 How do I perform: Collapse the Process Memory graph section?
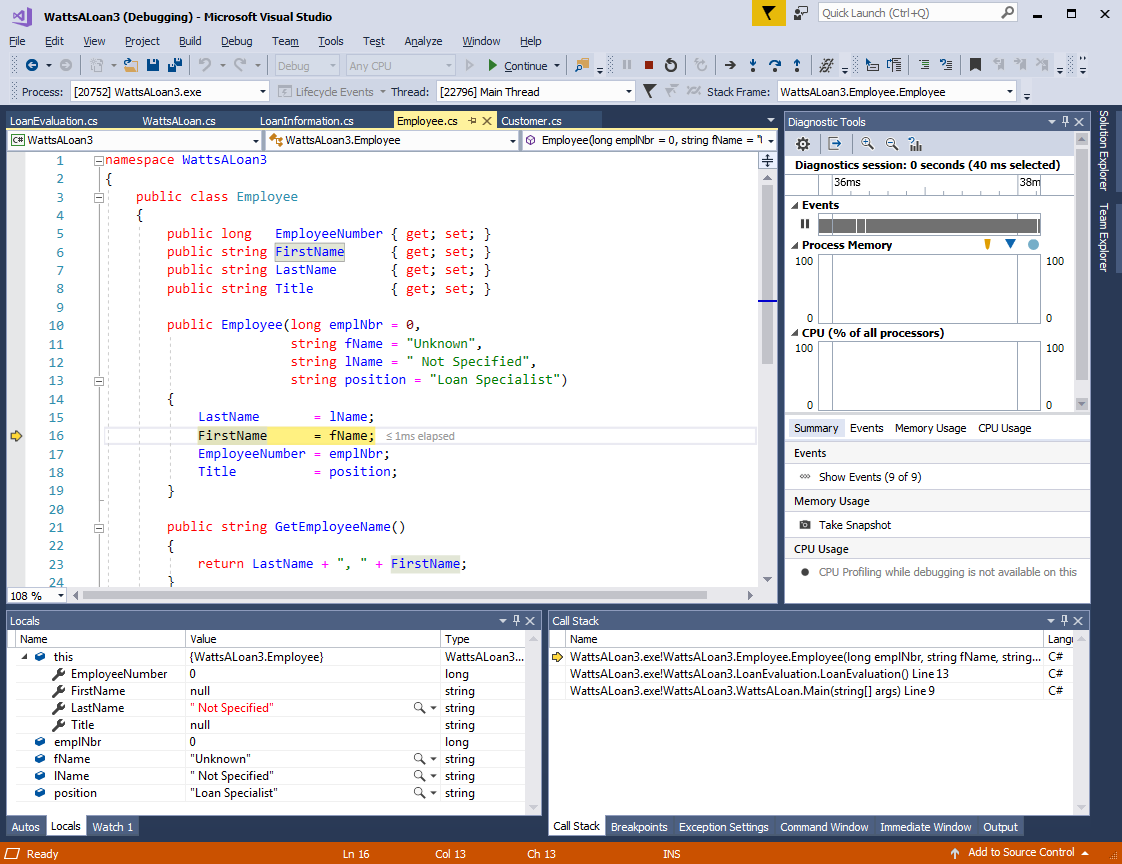click(x=795, y=245)
